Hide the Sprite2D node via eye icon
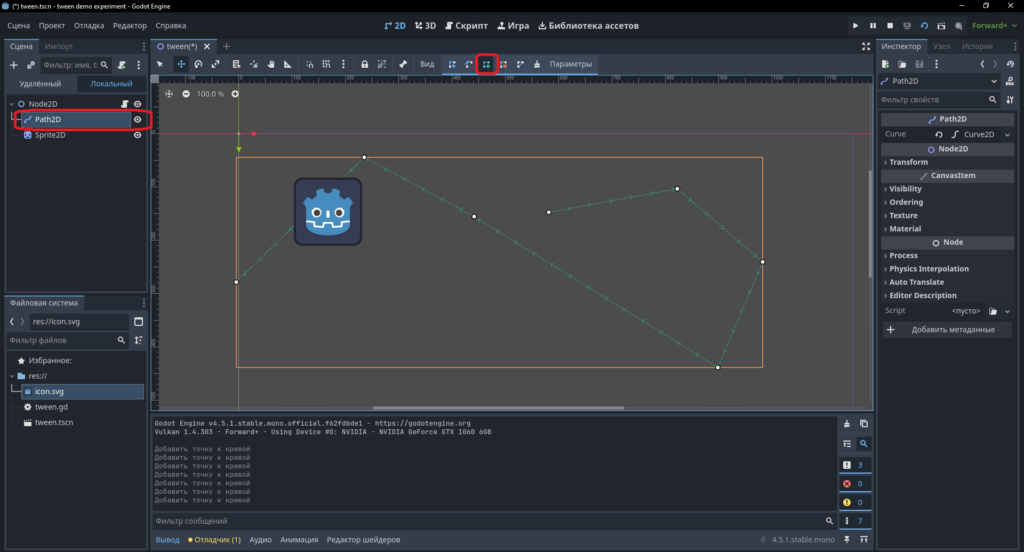This screenshot has height=552, width=1024. coord(138,135)
